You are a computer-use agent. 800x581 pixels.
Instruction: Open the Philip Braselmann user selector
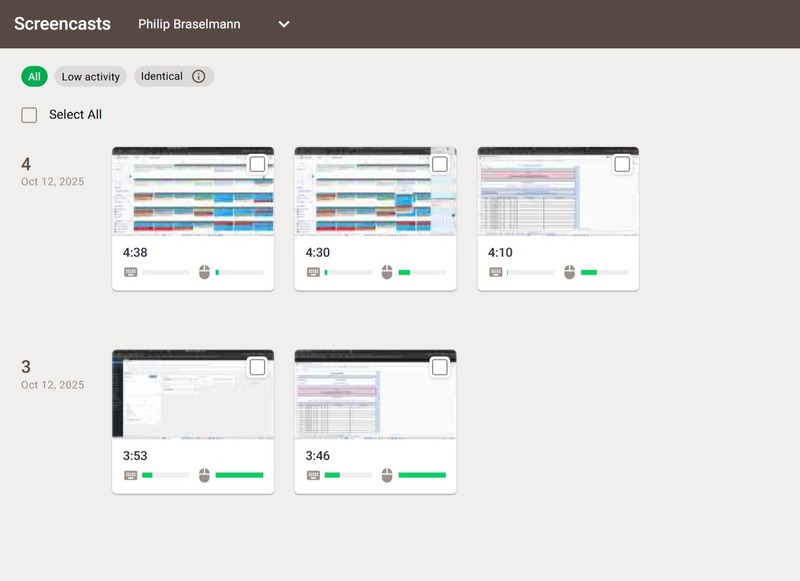click(x=189, y=24)
